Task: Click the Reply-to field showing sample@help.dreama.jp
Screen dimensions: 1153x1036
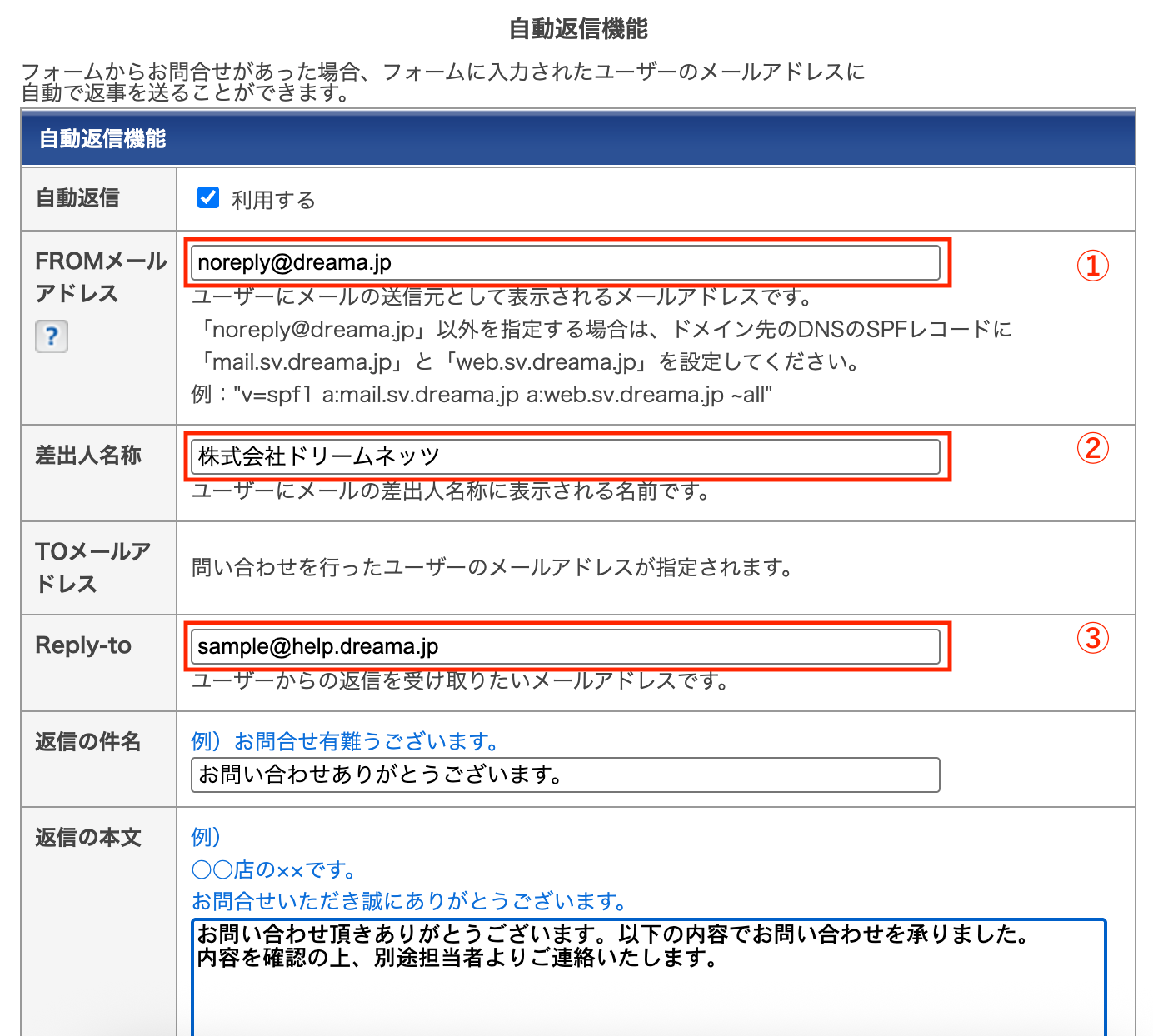Action: (565, 646)
